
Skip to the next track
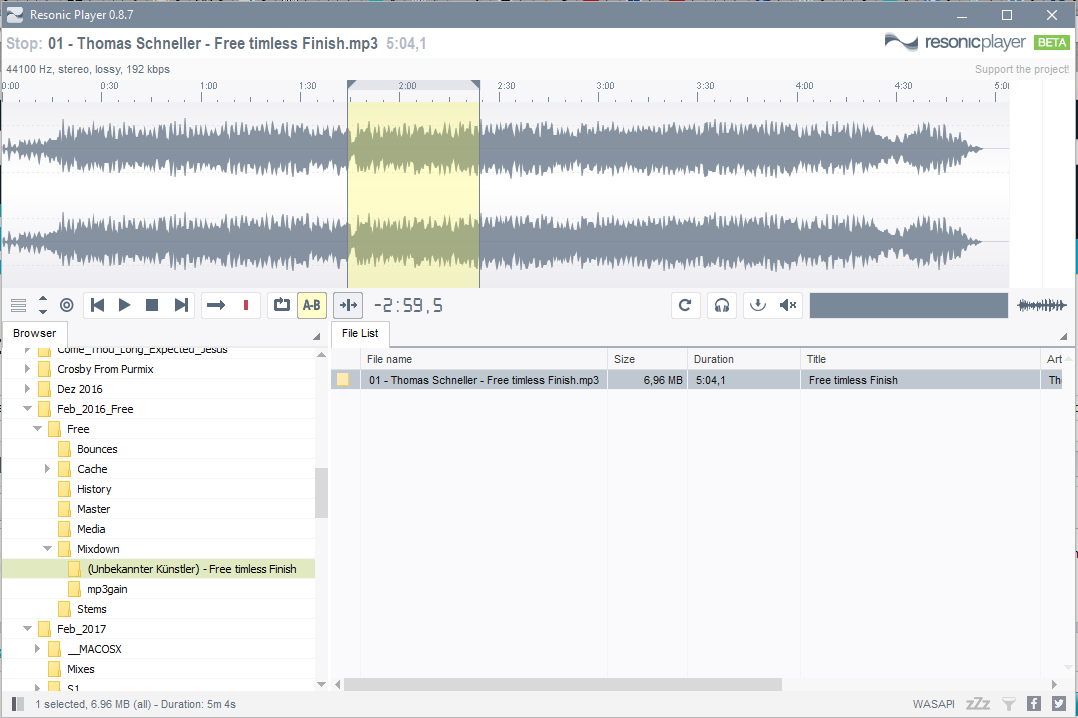181,305
